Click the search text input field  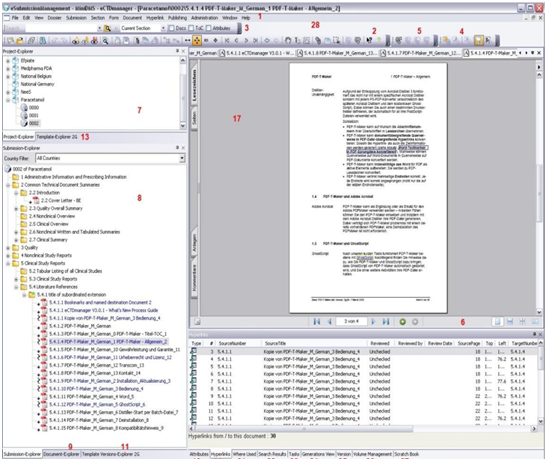[61, 28]
